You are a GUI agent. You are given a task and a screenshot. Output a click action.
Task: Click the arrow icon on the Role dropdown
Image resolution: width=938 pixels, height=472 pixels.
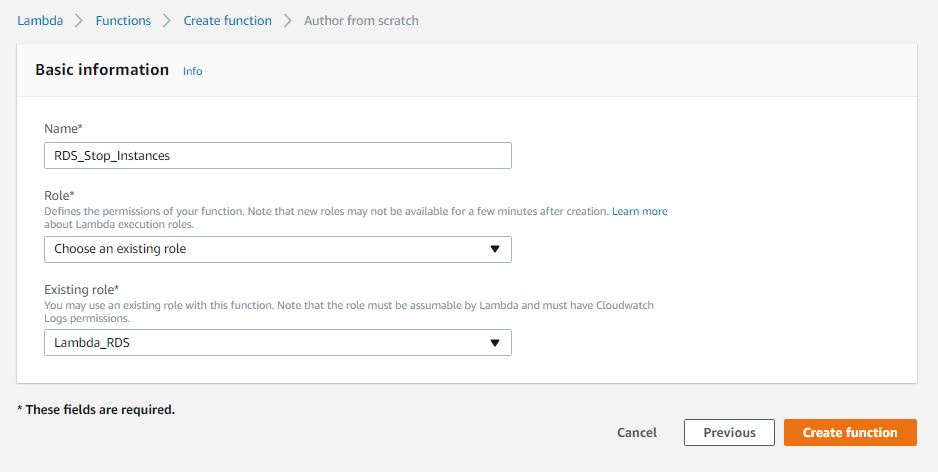click(494, 249)
